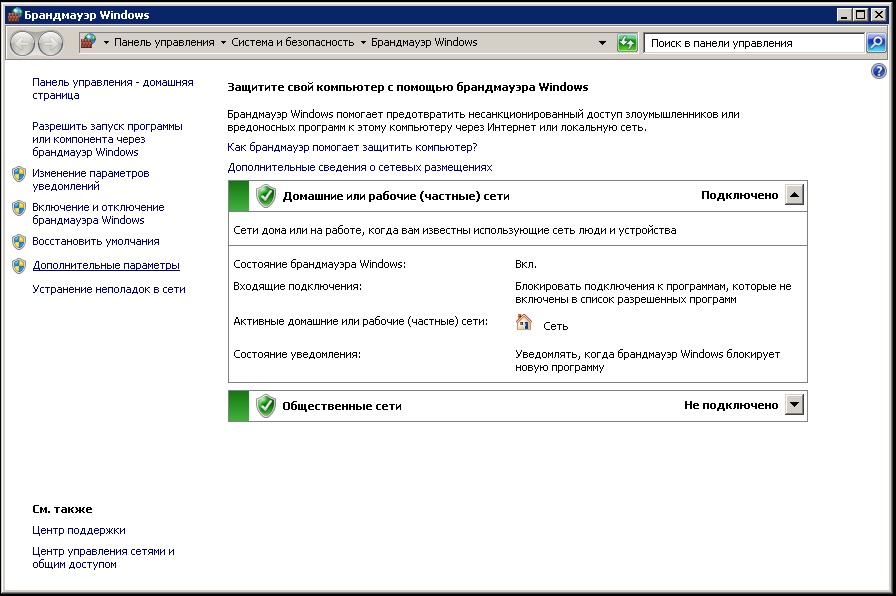Open Разрешить запуск программы через брандмауэр link

[x=107, y=139]
